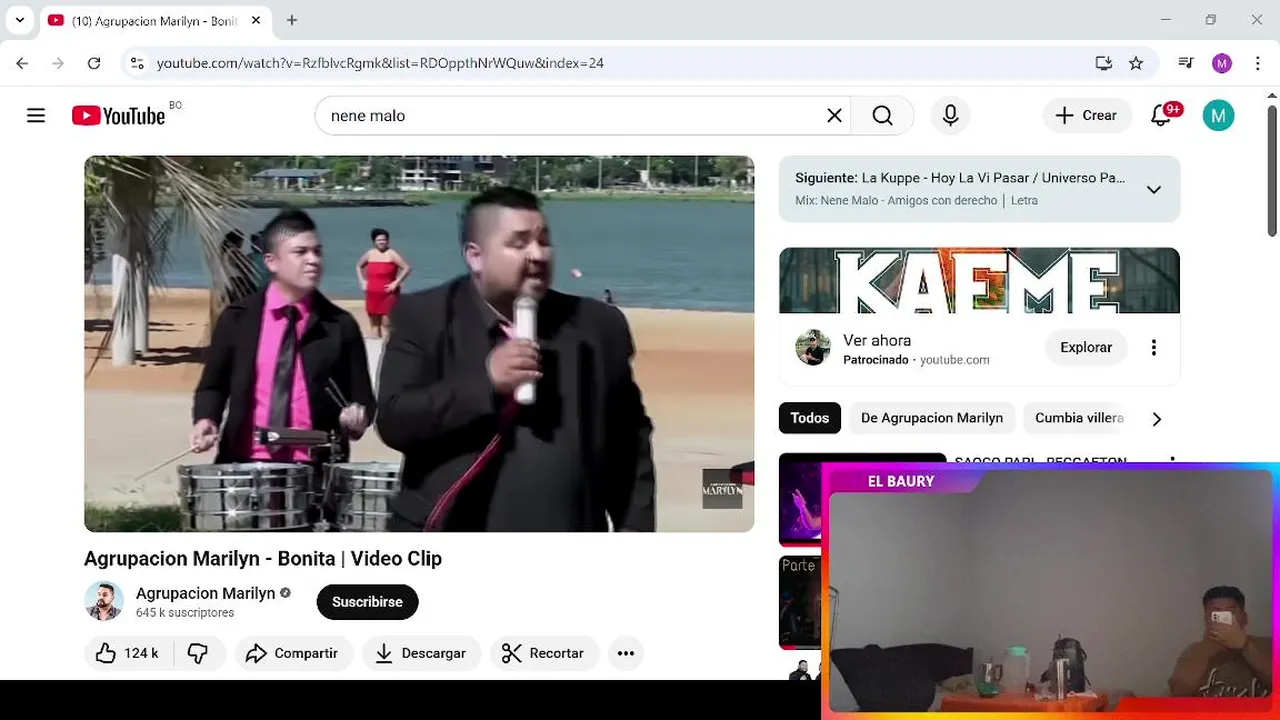Image resolution: width=1280 pixels, height=720 pixels.
Task: Open notifications bell
Action: 1161,115
